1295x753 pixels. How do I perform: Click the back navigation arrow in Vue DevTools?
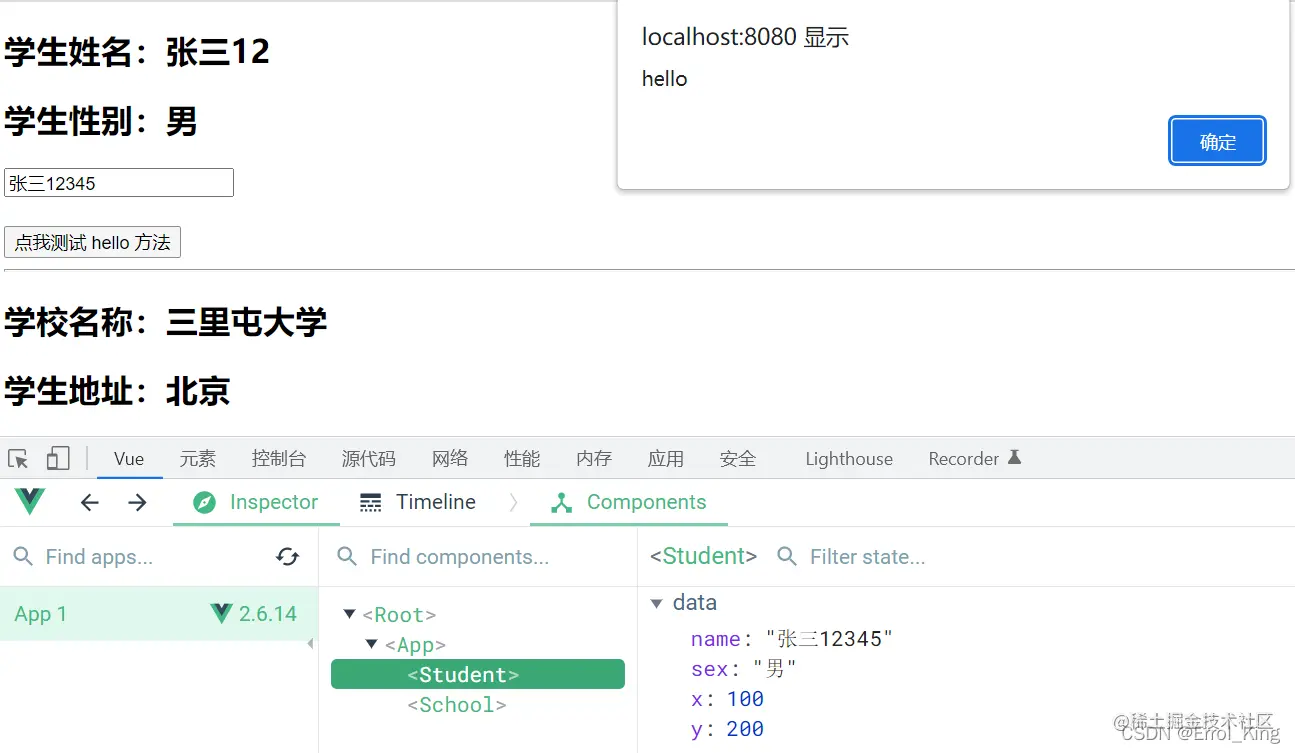coord(89,502)
